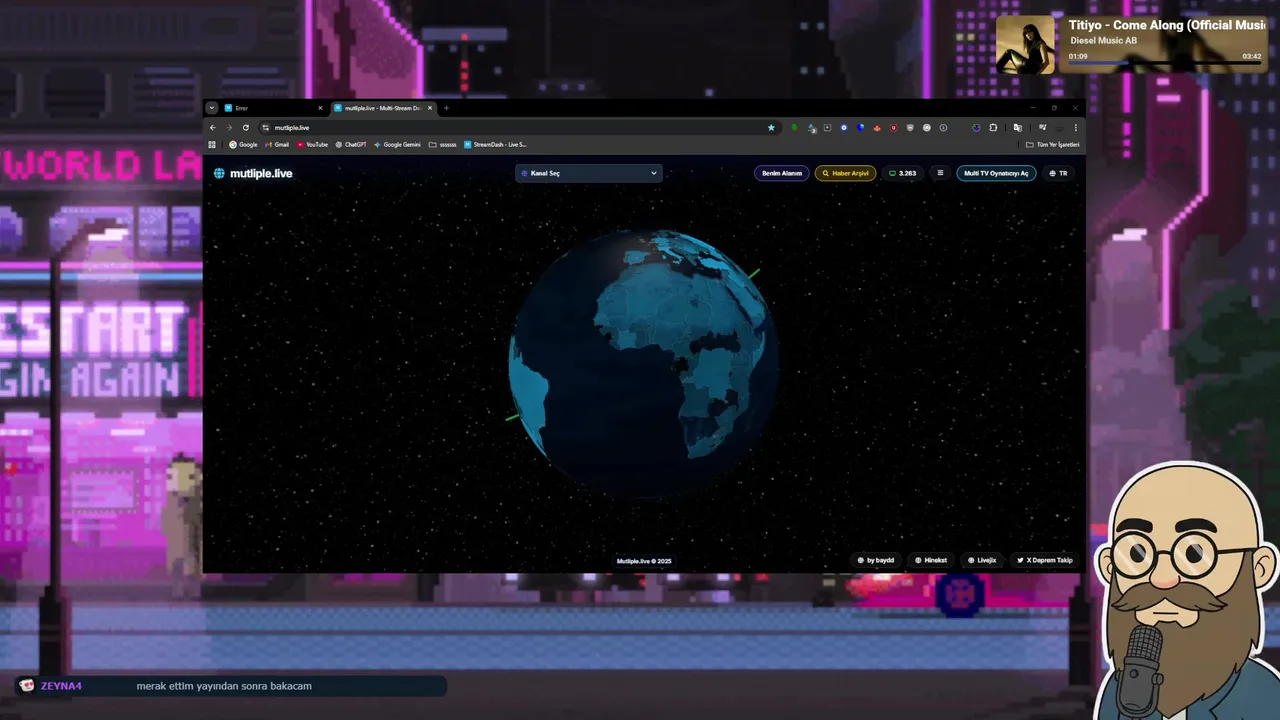Click the Titiyo - Come Along song title
Viewport: 1280px width, 720px height.
tap(1167, 25)
